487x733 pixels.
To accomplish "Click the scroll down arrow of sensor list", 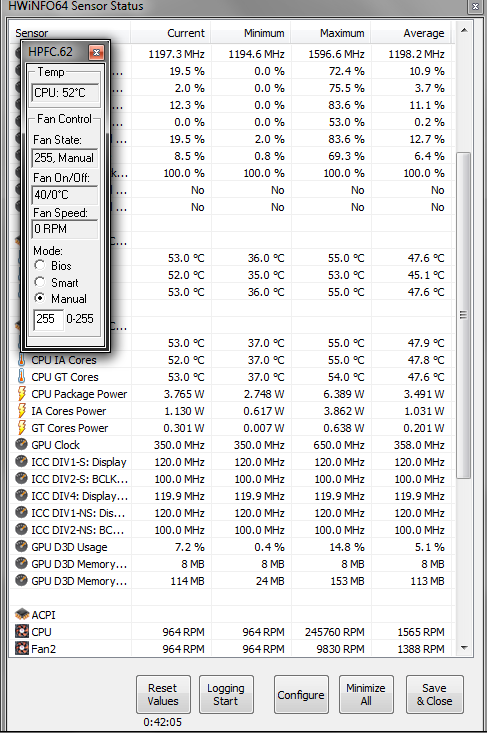I will click(464, 648).
